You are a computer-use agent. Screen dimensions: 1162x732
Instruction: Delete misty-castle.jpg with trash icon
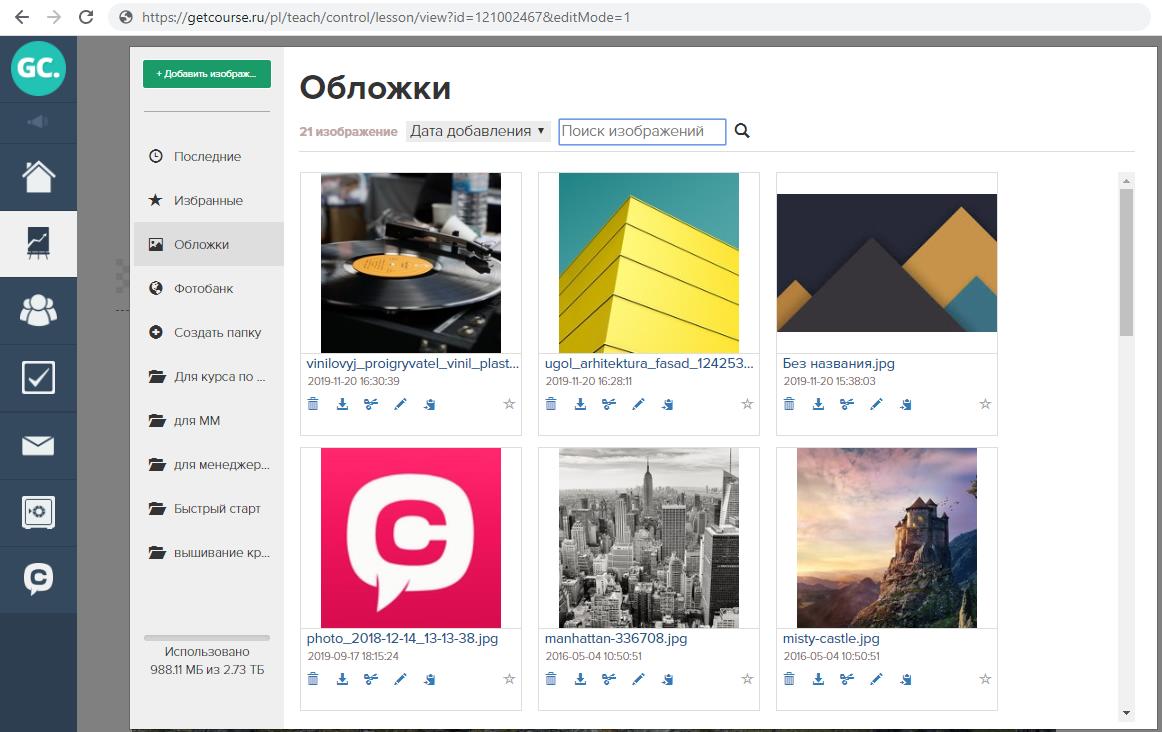point(789,679)
